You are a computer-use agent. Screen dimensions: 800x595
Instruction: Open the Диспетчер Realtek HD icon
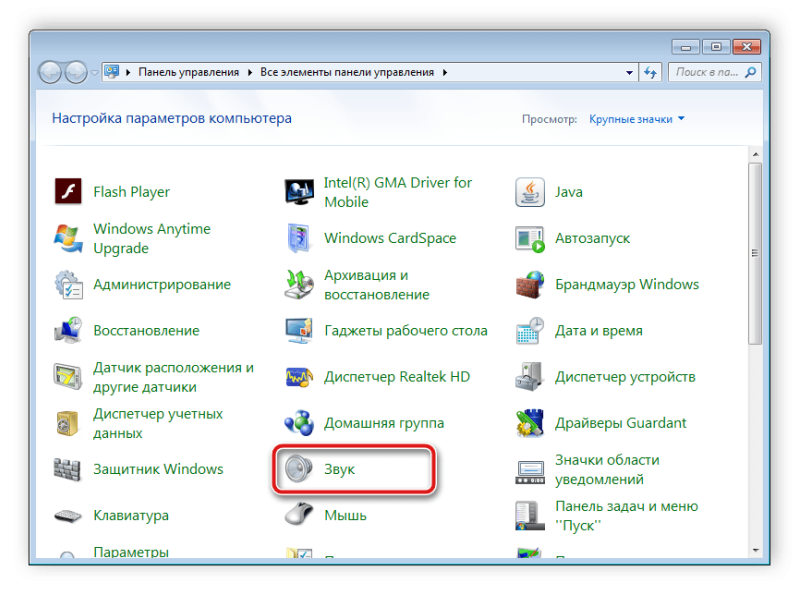pos(299,377)
